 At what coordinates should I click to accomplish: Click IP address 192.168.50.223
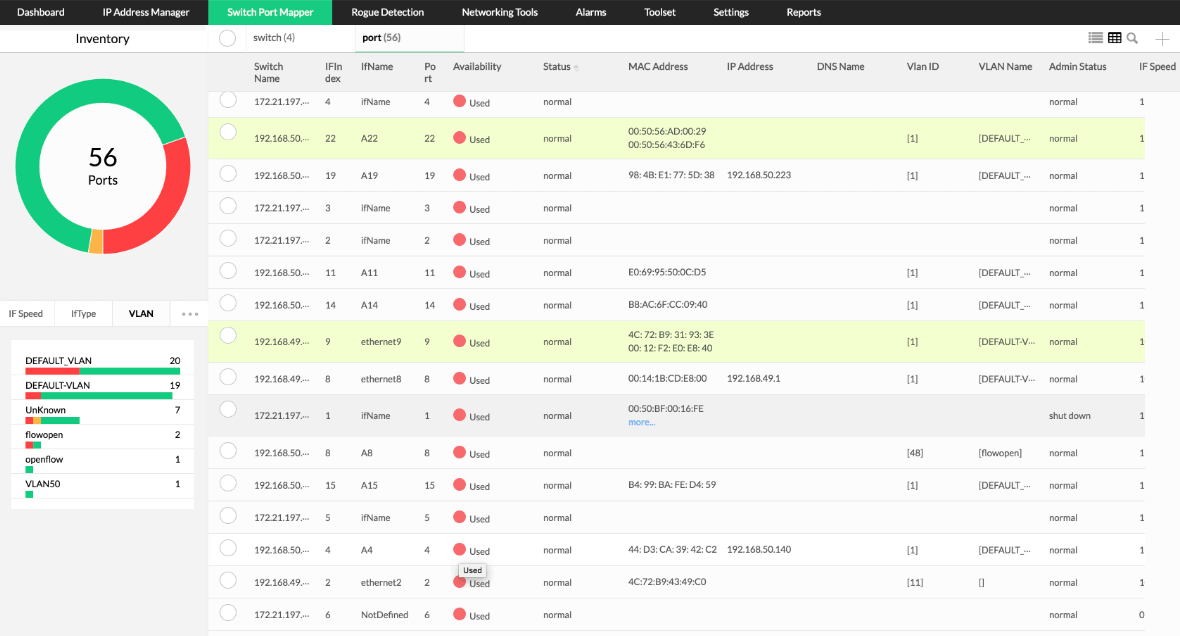point(759,175)
